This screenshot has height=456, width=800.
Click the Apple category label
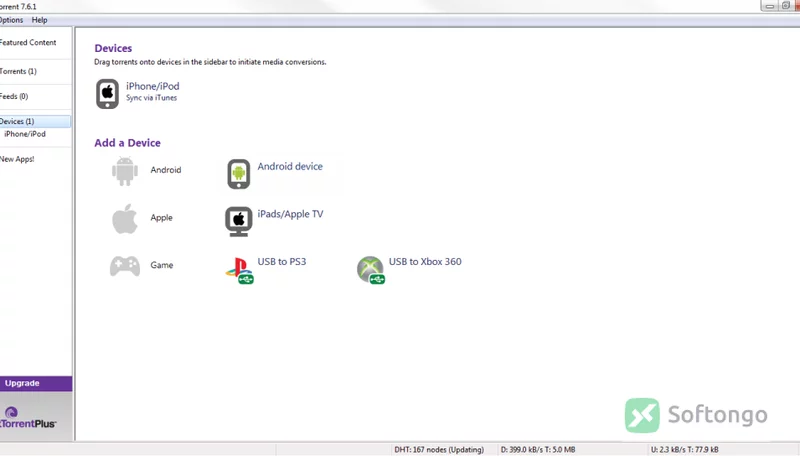click(x=161, y=217)
